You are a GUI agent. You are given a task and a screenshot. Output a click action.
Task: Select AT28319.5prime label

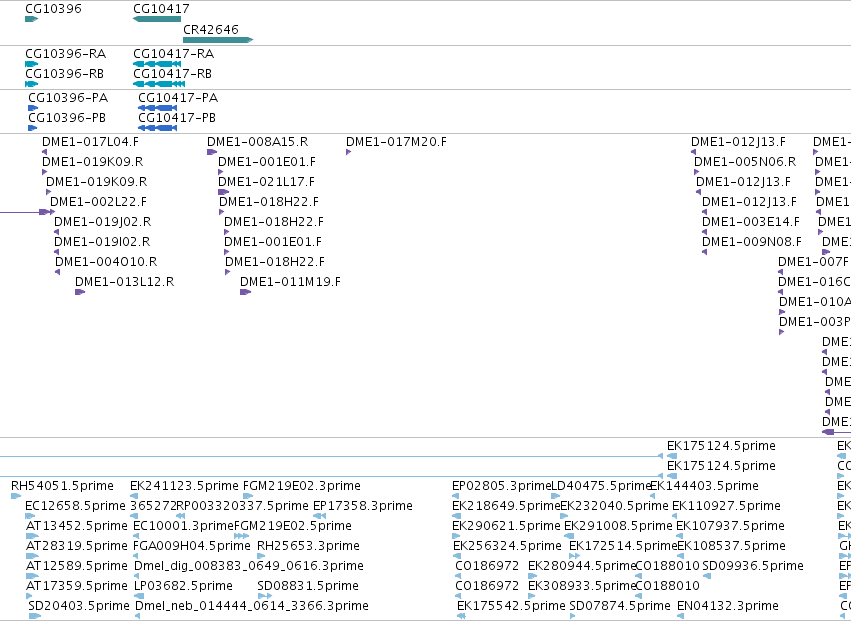[x=77, y=546]
